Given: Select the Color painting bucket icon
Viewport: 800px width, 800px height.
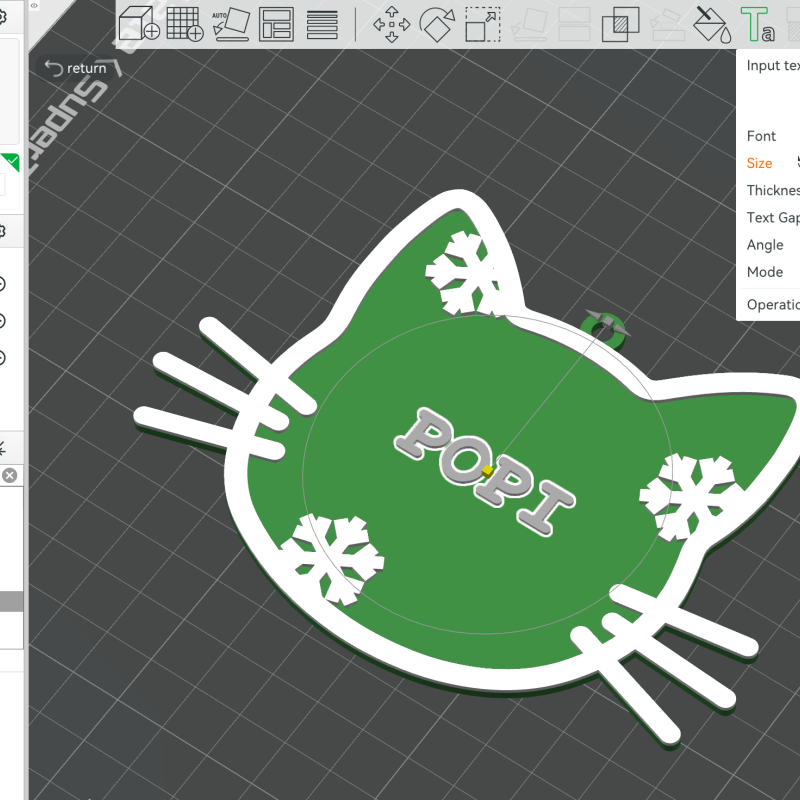Looking at the screenshot, I should [x=711, y=23].
